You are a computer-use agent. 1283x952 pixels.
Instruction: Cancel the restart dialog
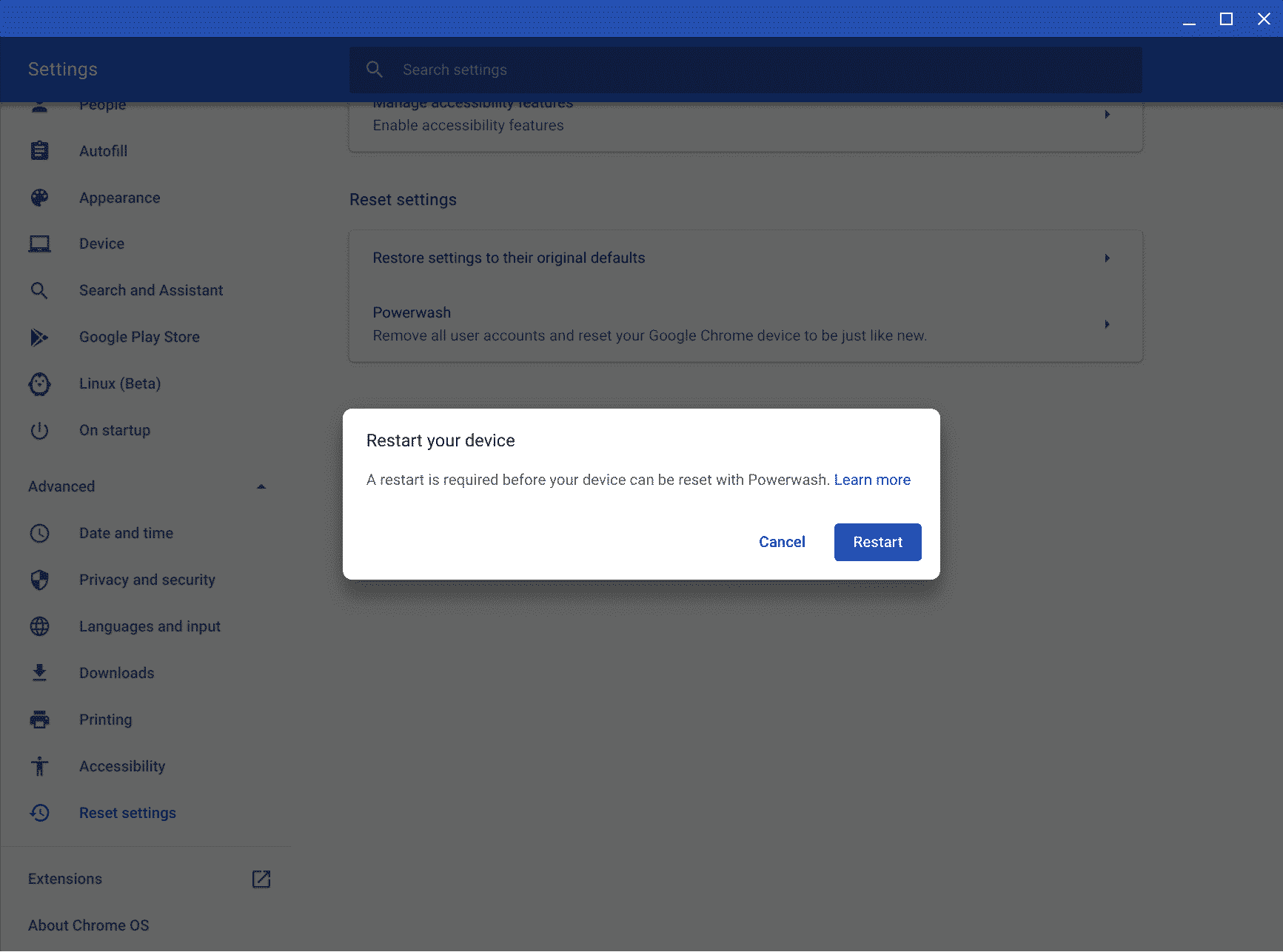(x=782, y=542)
